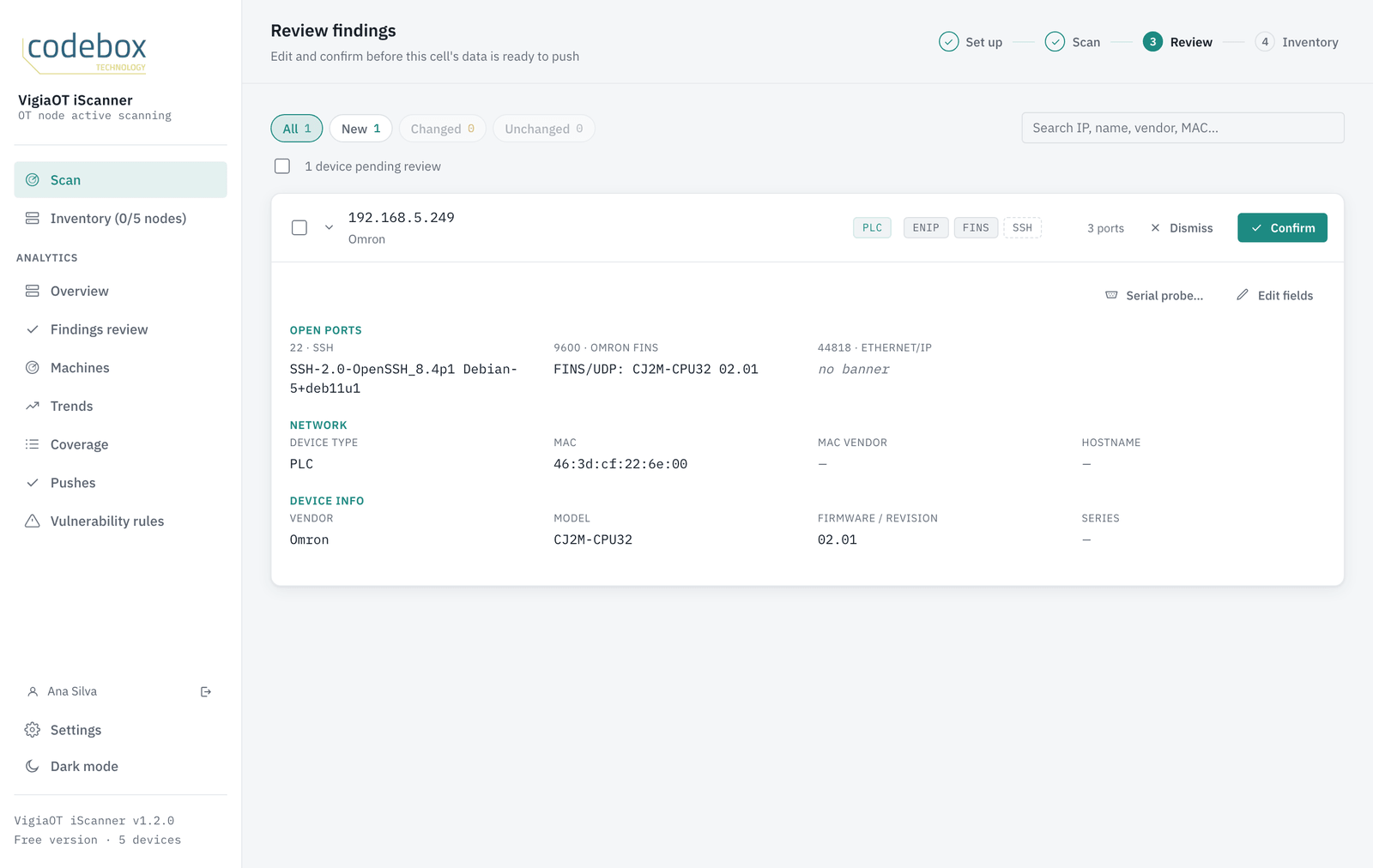Click the model value CJ2M-CPU32
Viewport: 1373px width, 868px height.
[593, 539]
